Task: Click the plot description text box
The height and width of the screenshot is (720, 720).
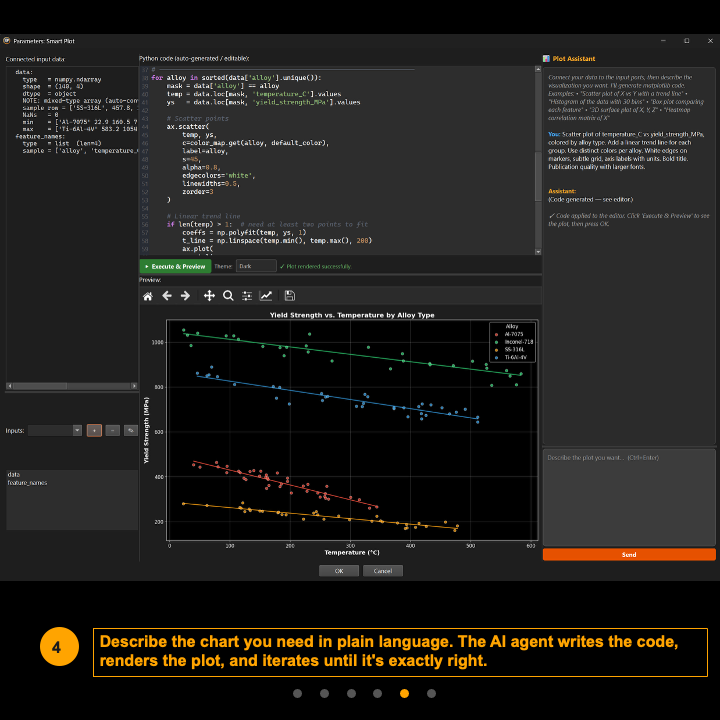Action: pyautogui.click(x=629, y=496)
